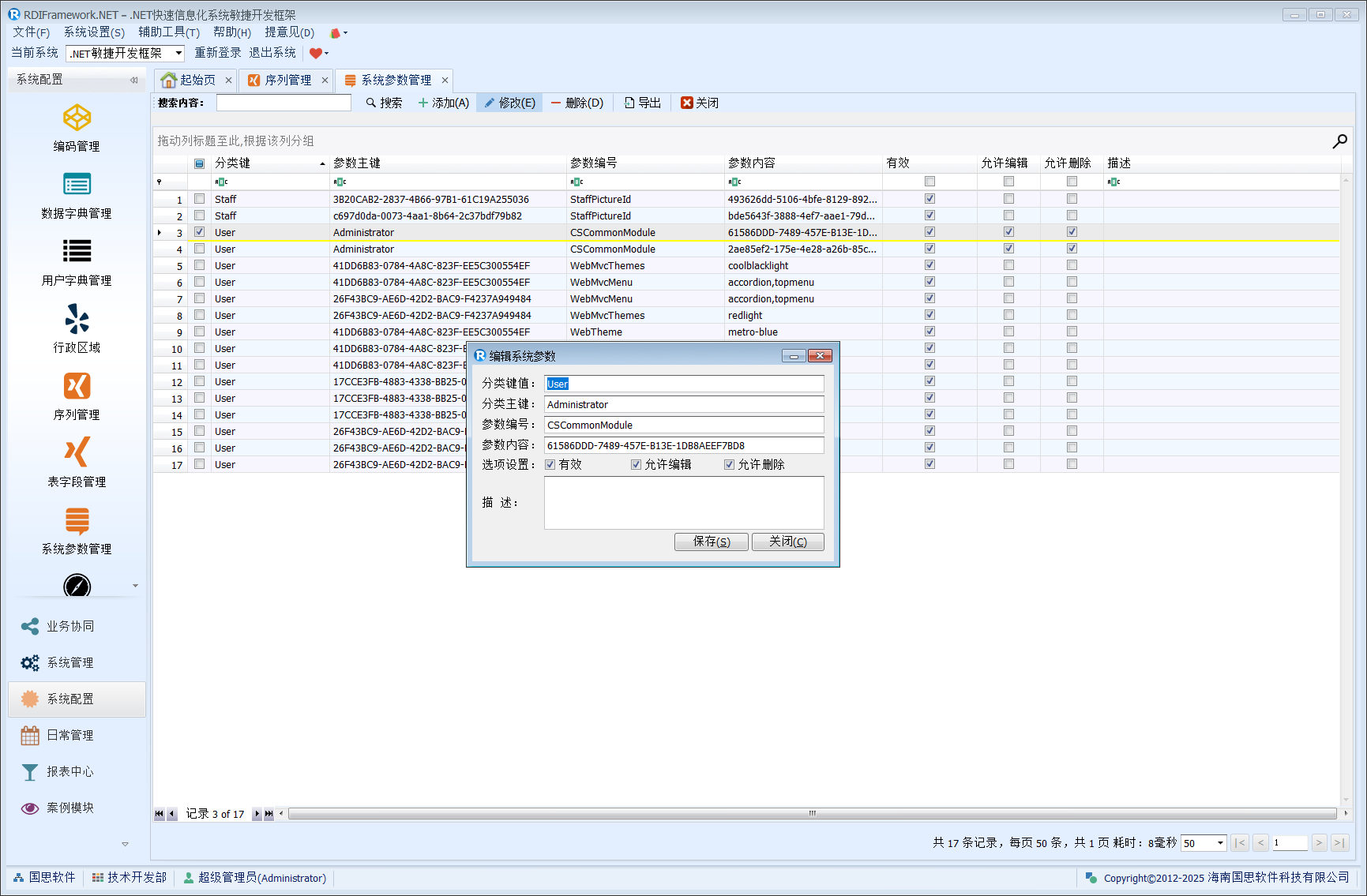Toggle 允许删除 checkbox in the dialog
This screenshot has width=1367, height=896.
[729, 465]
